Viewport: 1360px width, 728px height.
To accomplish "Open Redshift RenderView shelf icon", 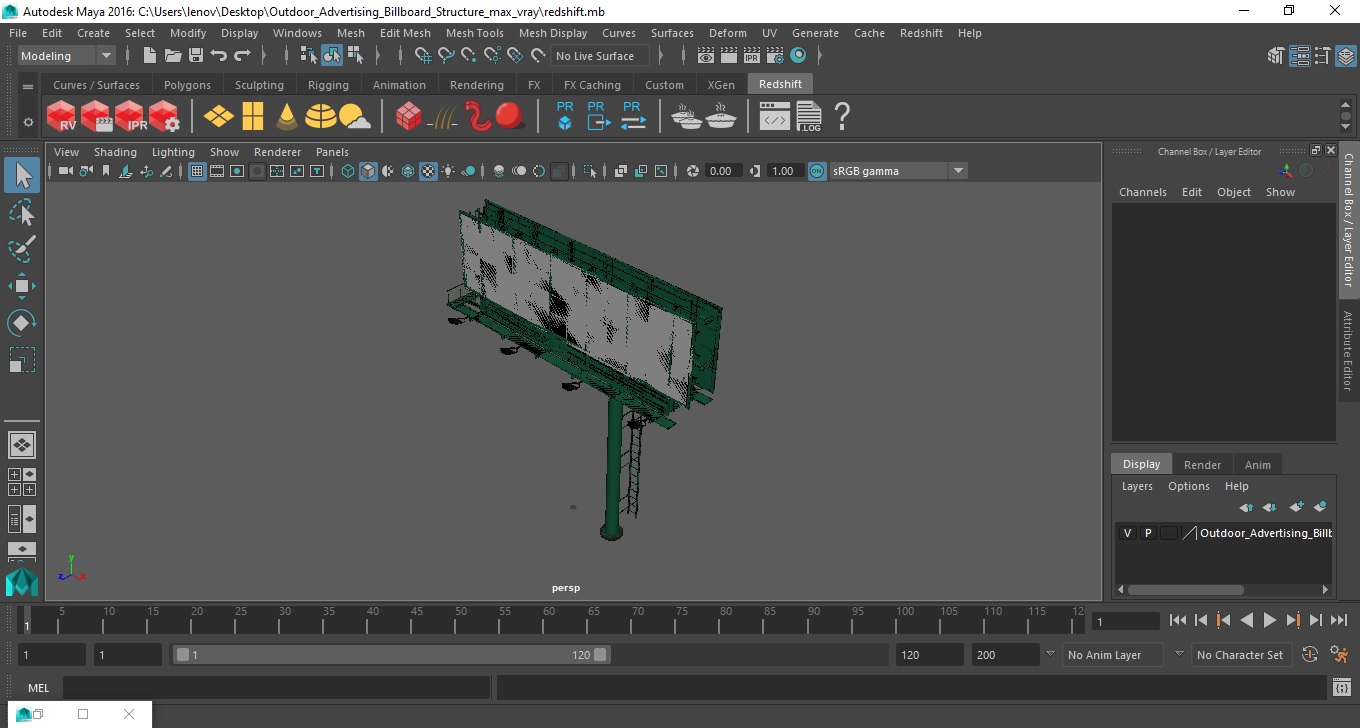I will [62, 117].
